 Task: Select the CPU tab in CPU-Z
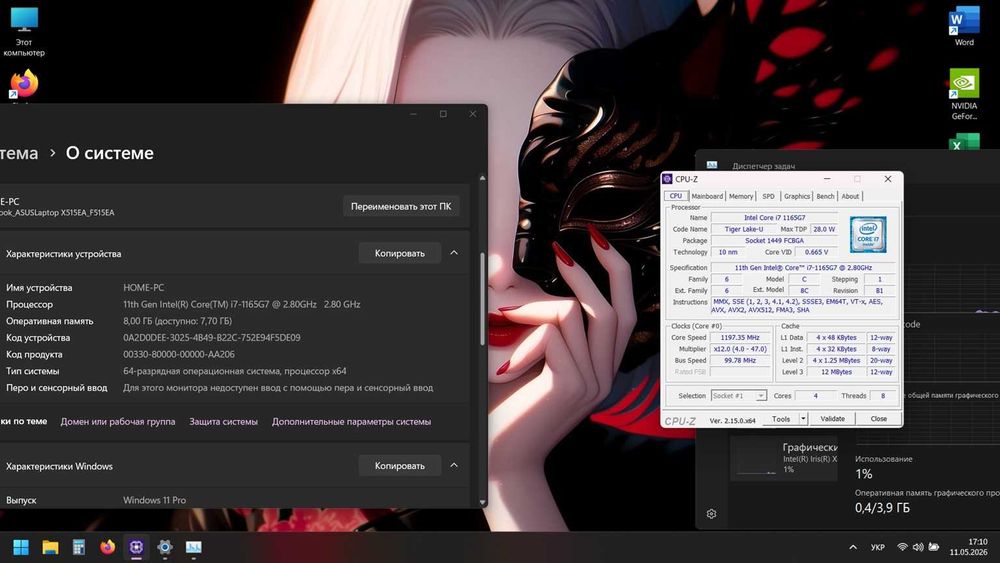676,196
